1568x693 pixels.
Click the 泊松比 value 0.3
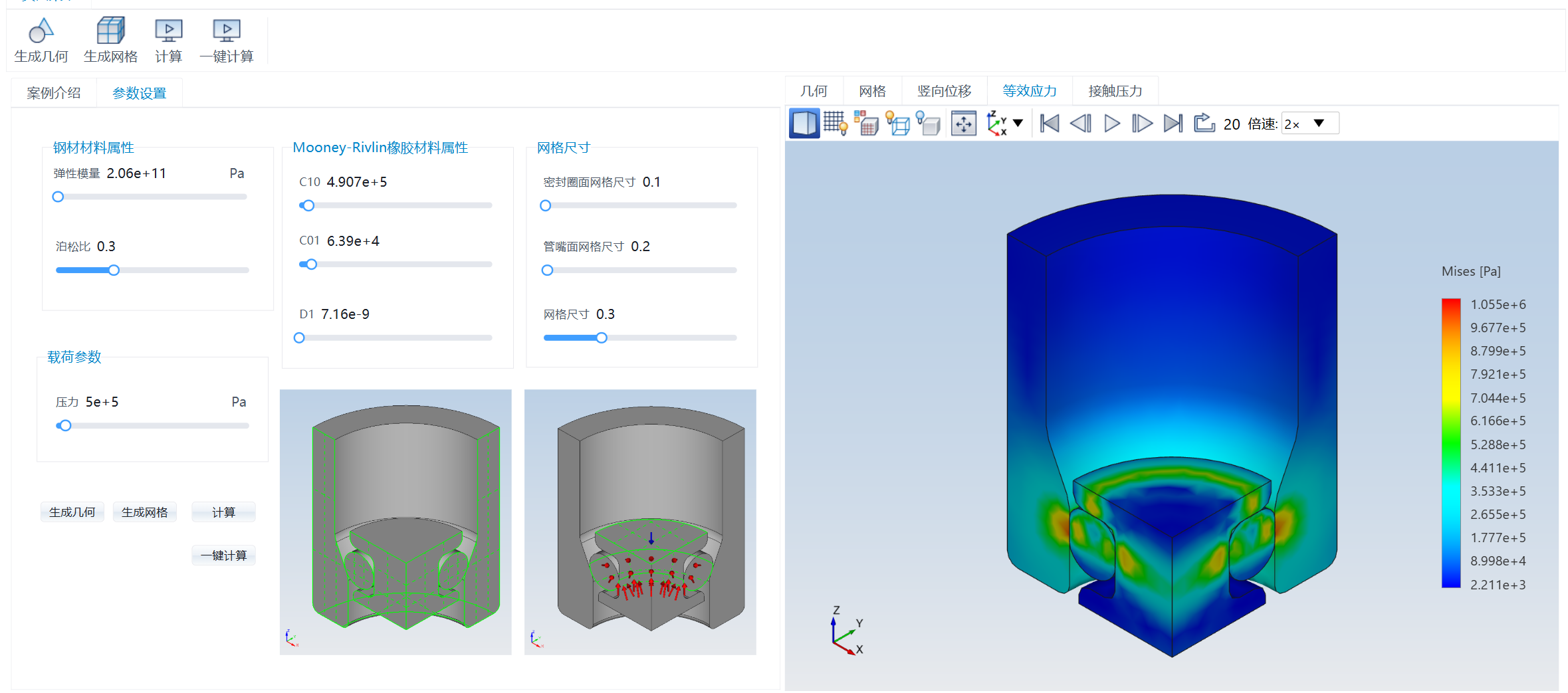tap(106, 247)
